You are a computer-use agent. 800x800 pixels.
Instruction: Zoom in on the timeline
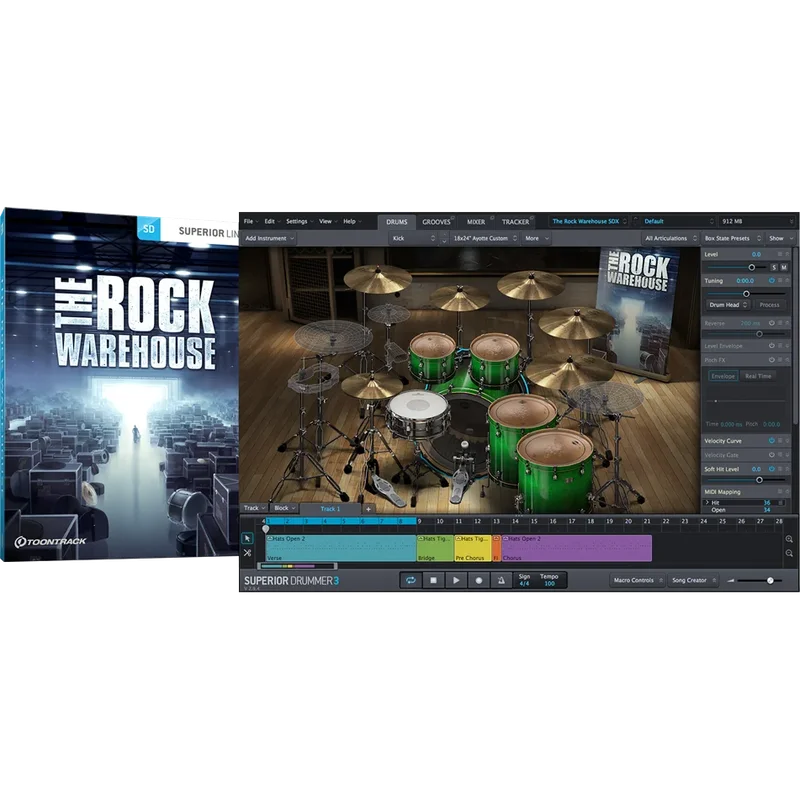789,539
